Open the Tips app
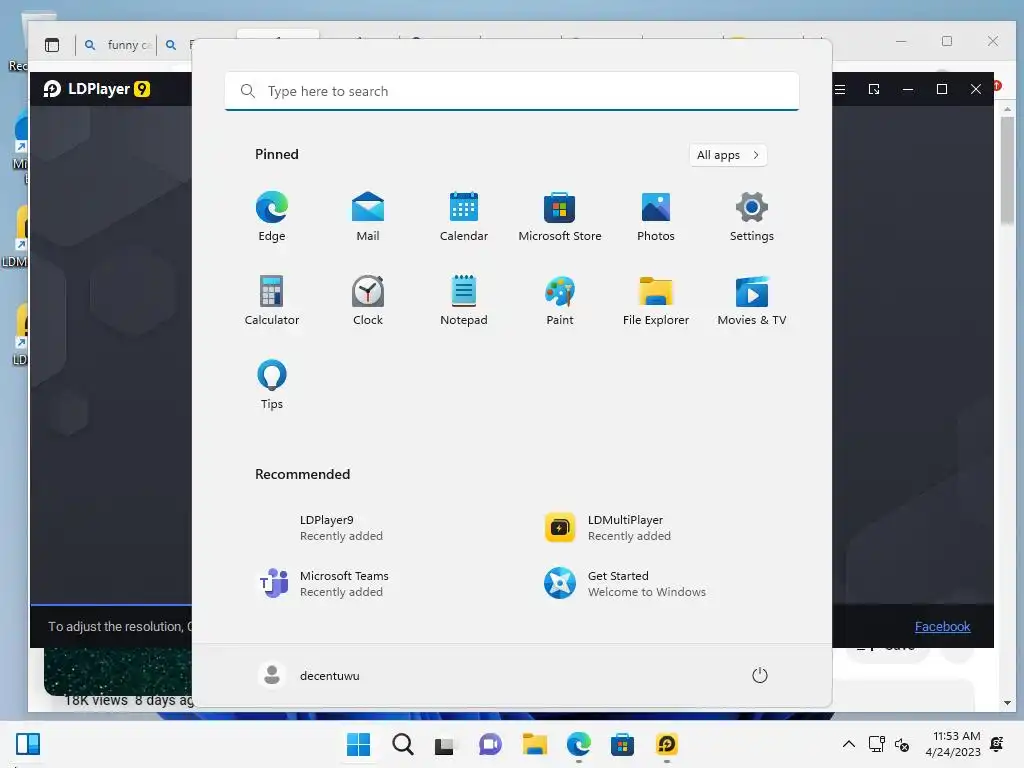The width and height of the screenshot is (1024, 768). pos(272,385)
